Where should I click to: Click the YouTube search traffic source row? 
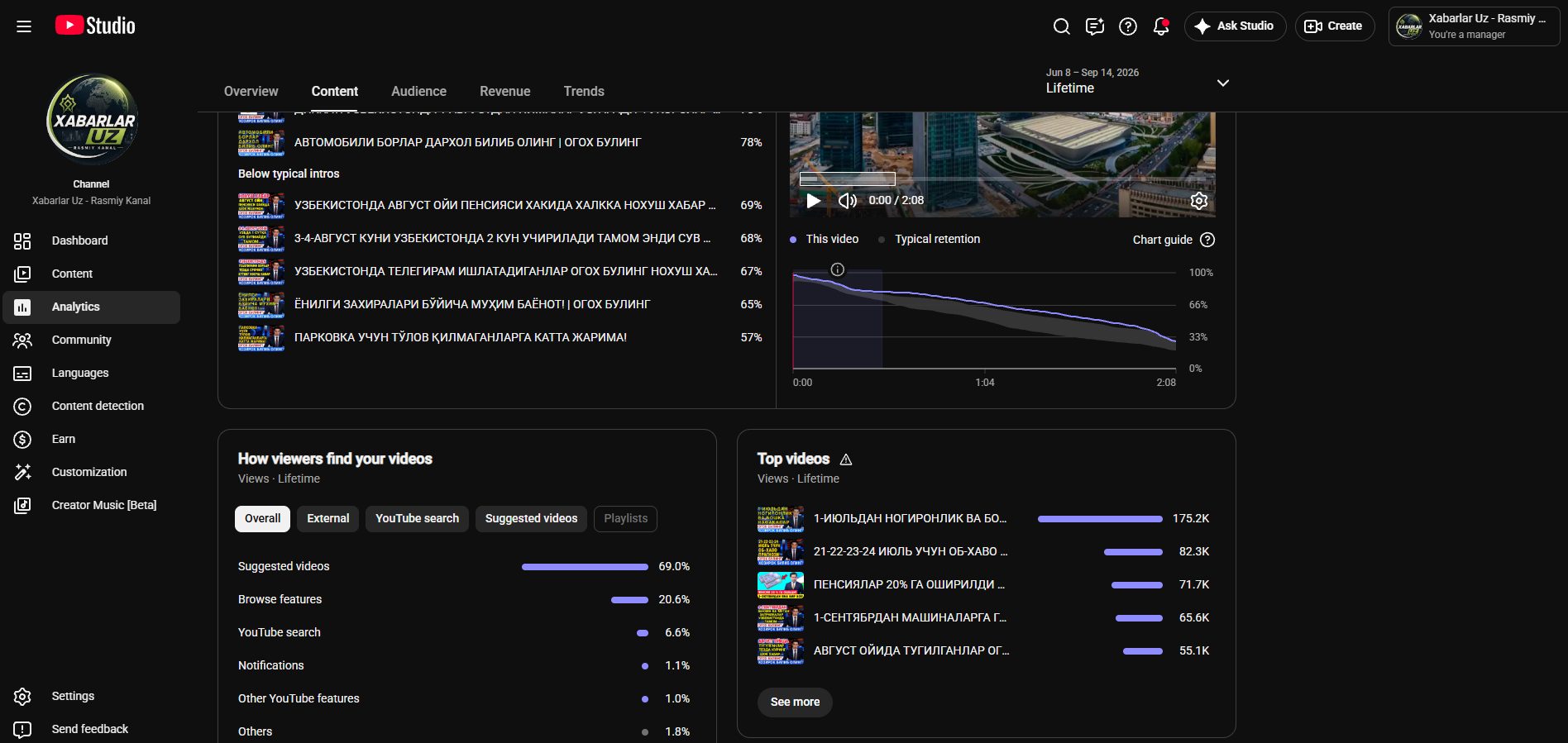(464, 632)
